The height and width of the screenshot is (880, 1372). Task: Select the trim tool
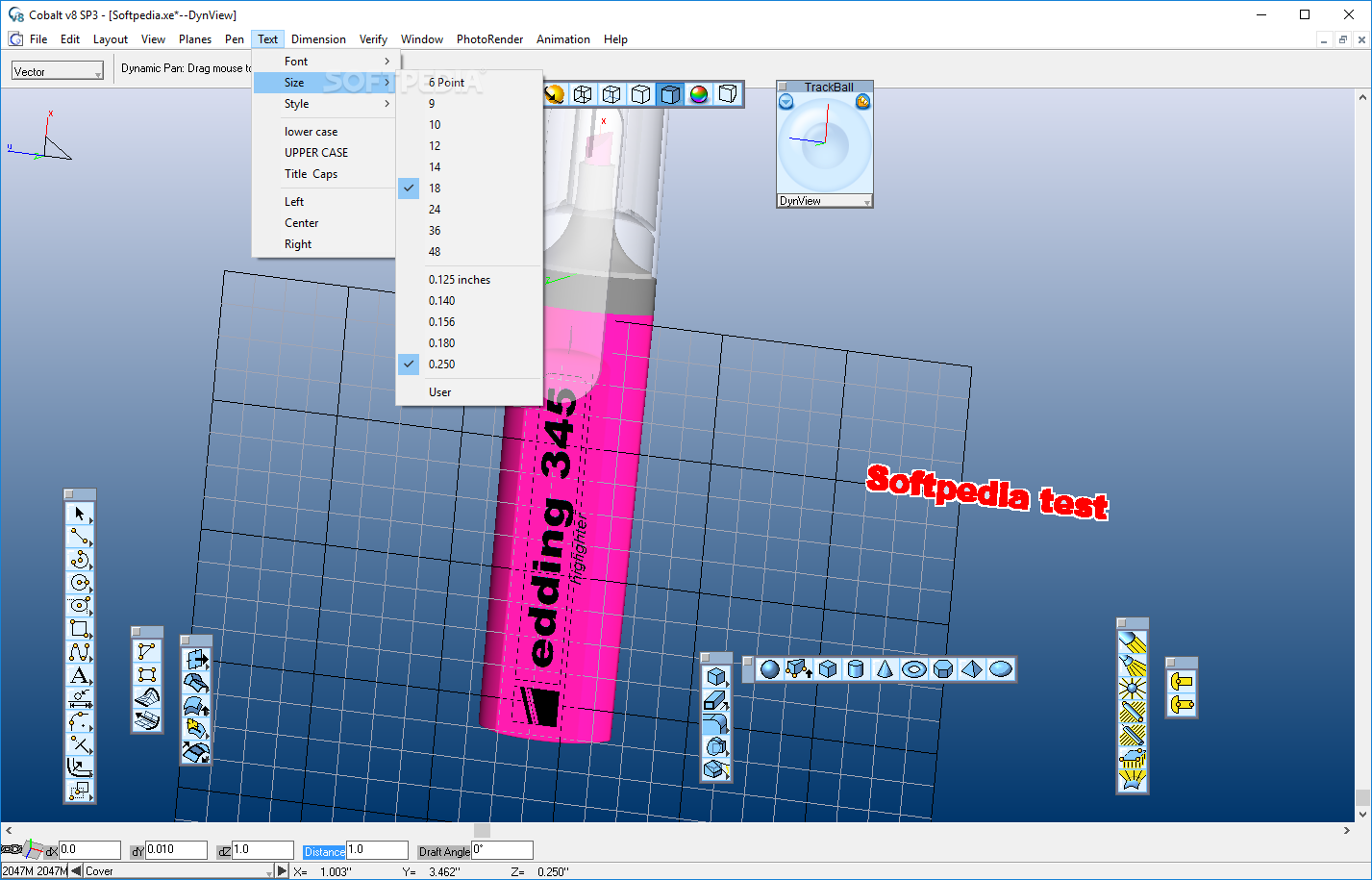[80, 744]
